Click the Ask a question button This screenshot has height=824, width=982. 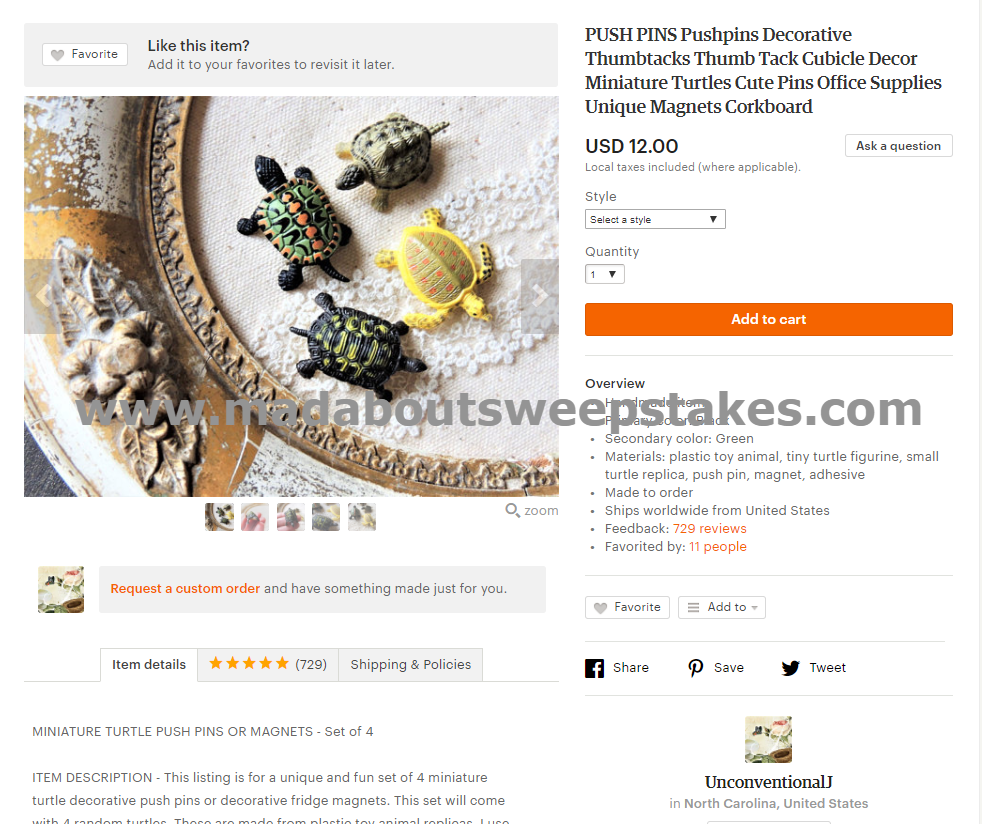(898, 146)
